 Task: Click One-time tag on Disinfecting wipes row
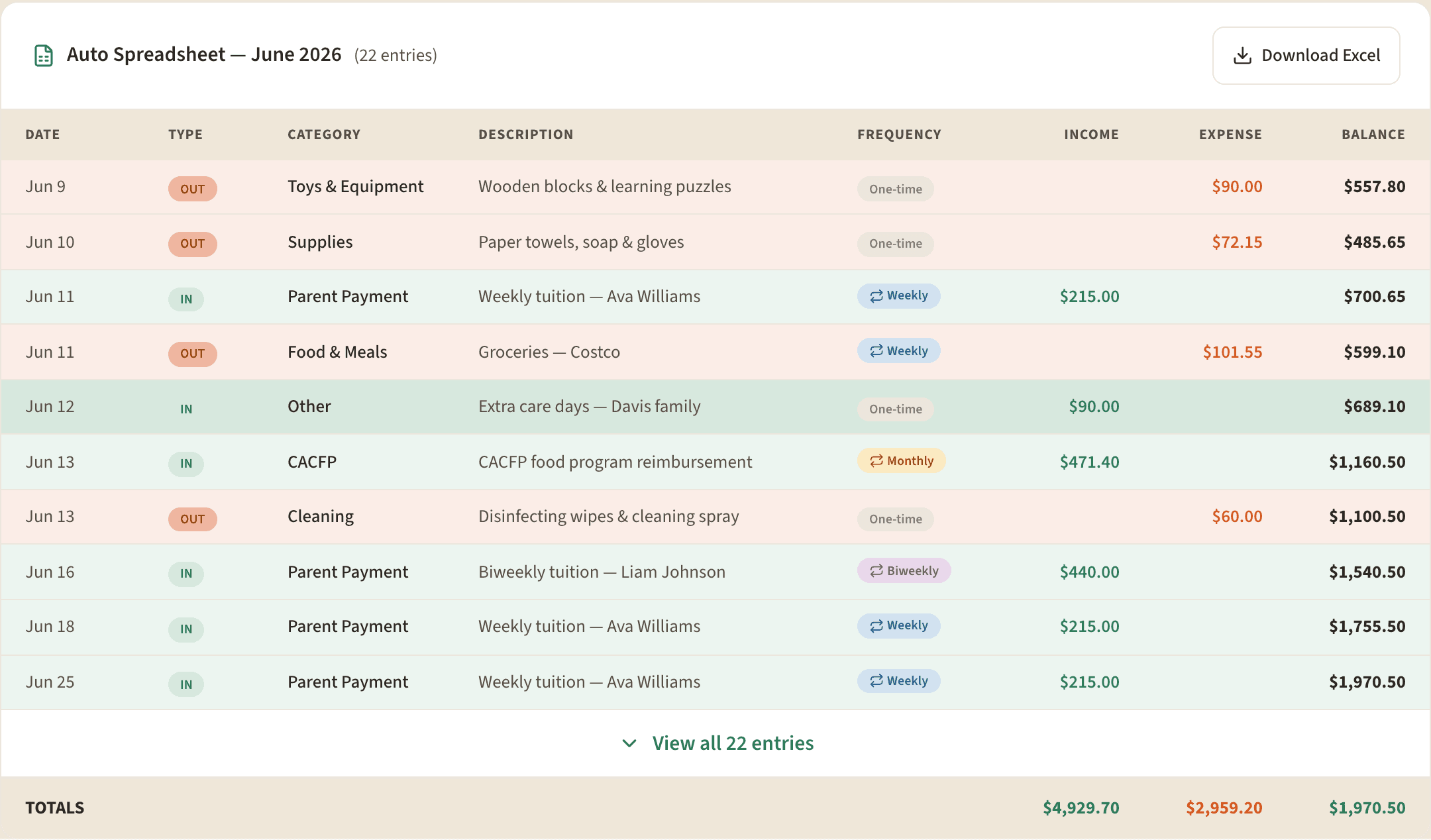[x=896, y=519]
